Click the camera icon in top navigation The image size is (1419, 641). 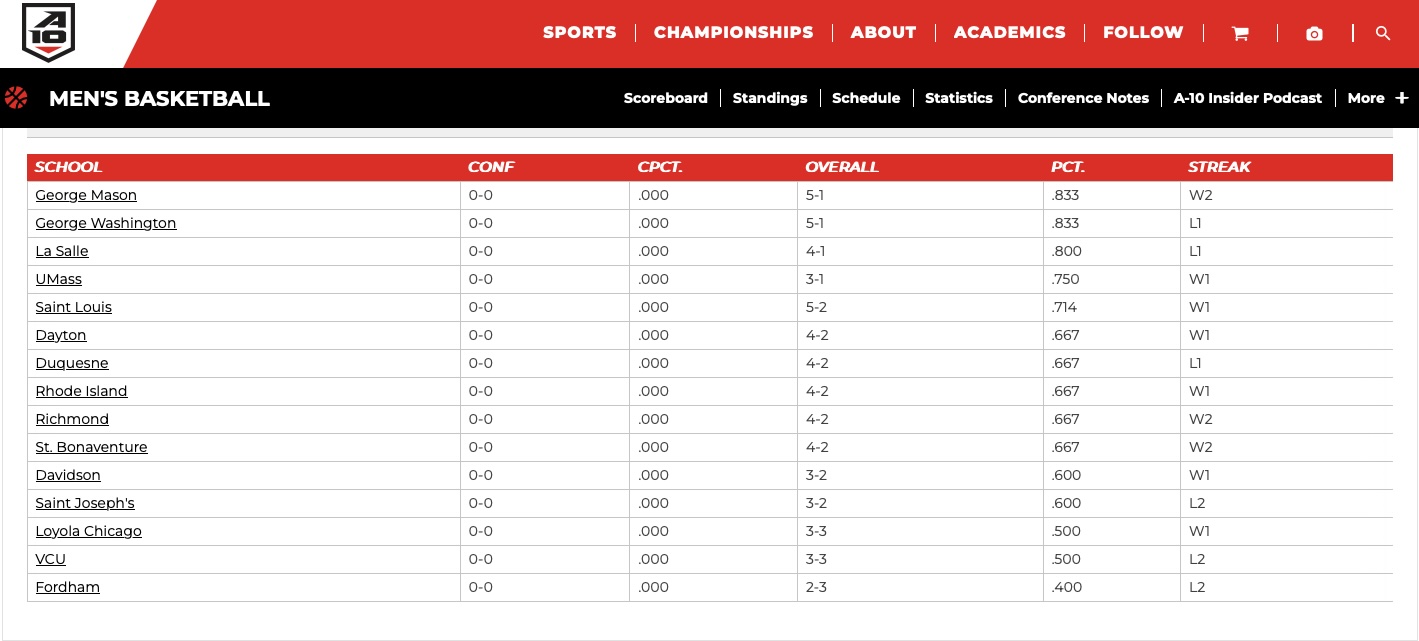coord(1314,33)
